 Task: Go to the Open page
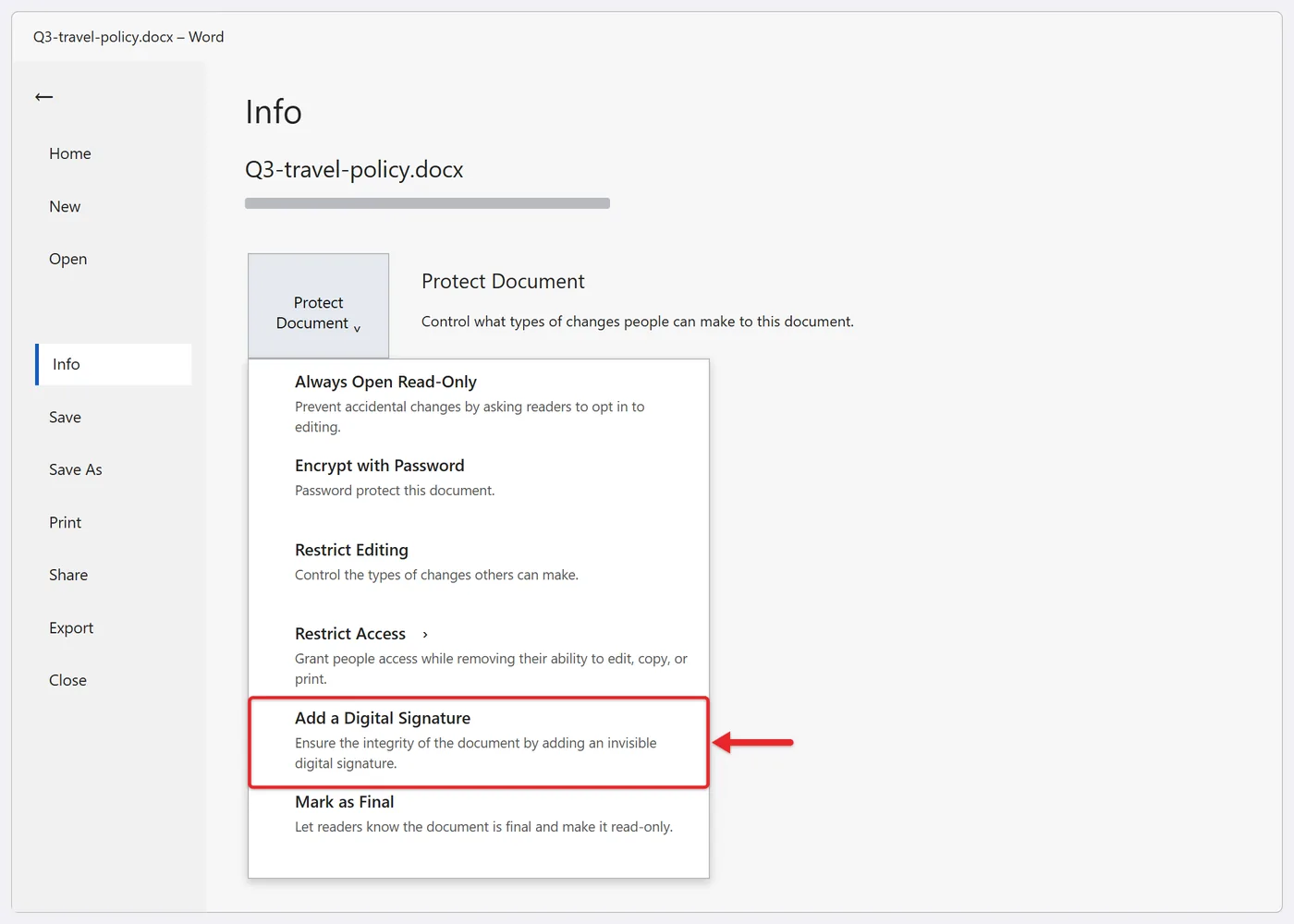(x=67, y=259)
